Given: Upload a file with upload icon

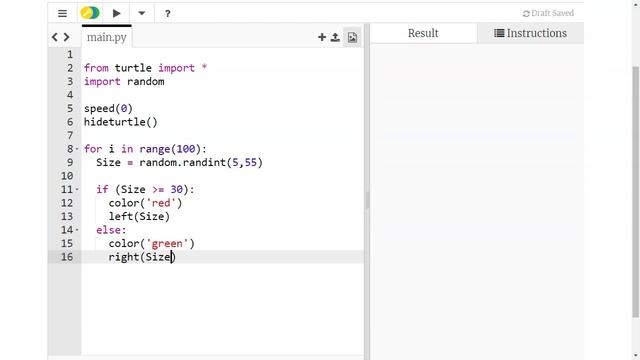Looking at the screenshot, I should (x=335, y=37).
